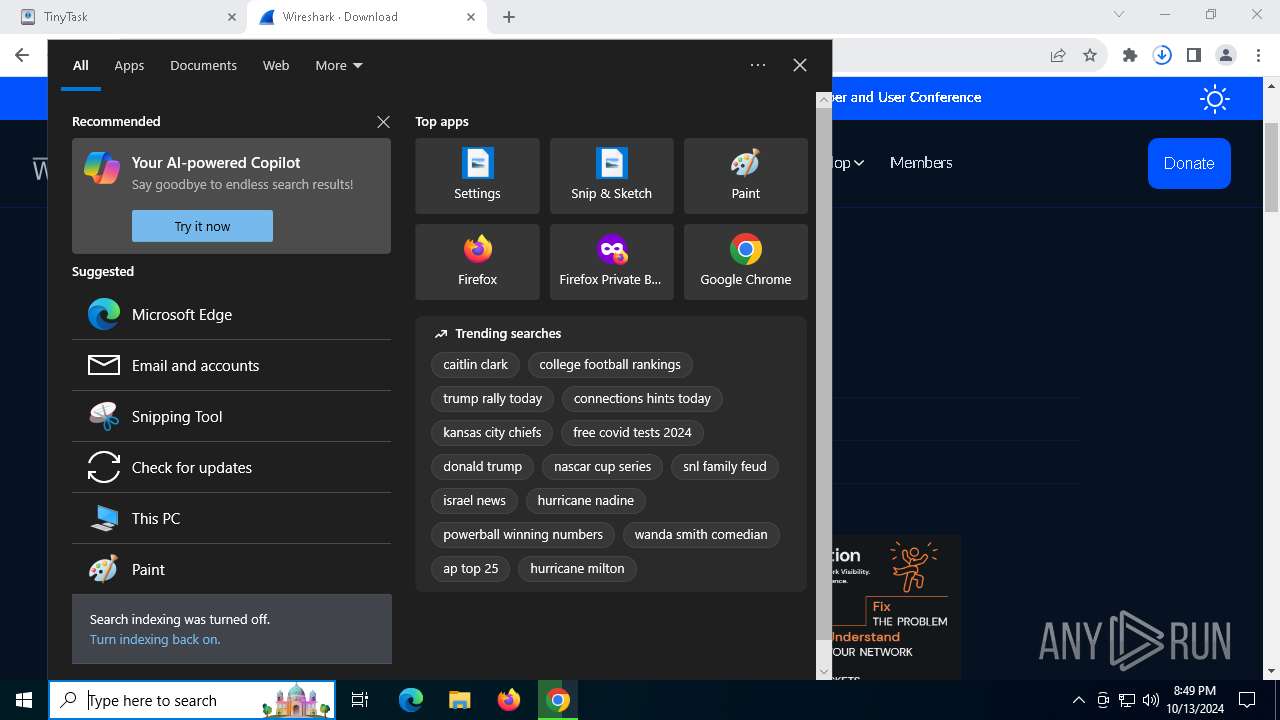This screenshot has height=720, width=1280.
Task: Share this page in Chrome
Action: tap(1058, 56)
